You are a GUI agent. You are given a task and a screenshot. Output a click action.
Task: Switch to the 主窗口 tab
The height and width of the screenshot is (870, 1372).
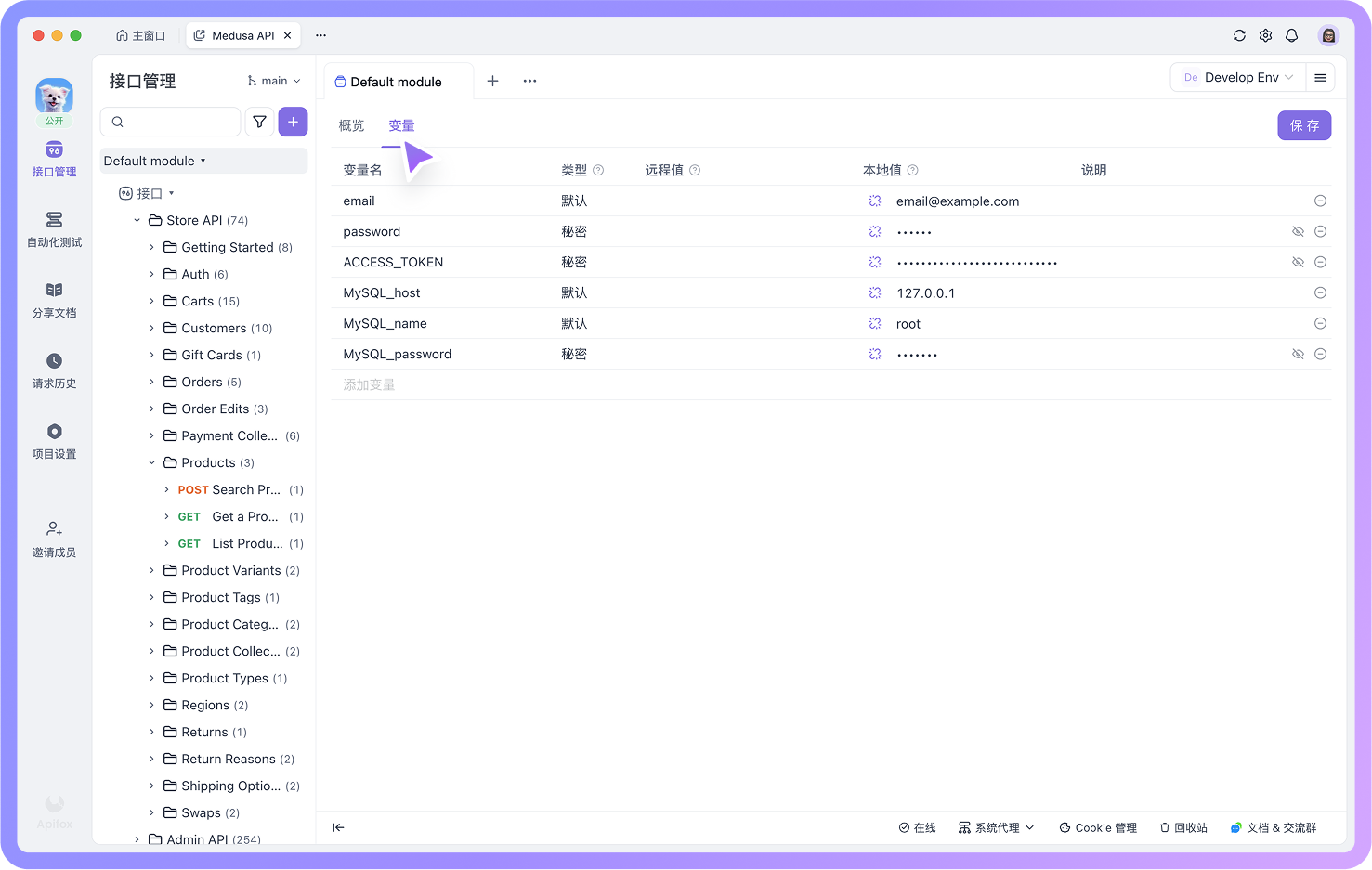click(141, 35)
